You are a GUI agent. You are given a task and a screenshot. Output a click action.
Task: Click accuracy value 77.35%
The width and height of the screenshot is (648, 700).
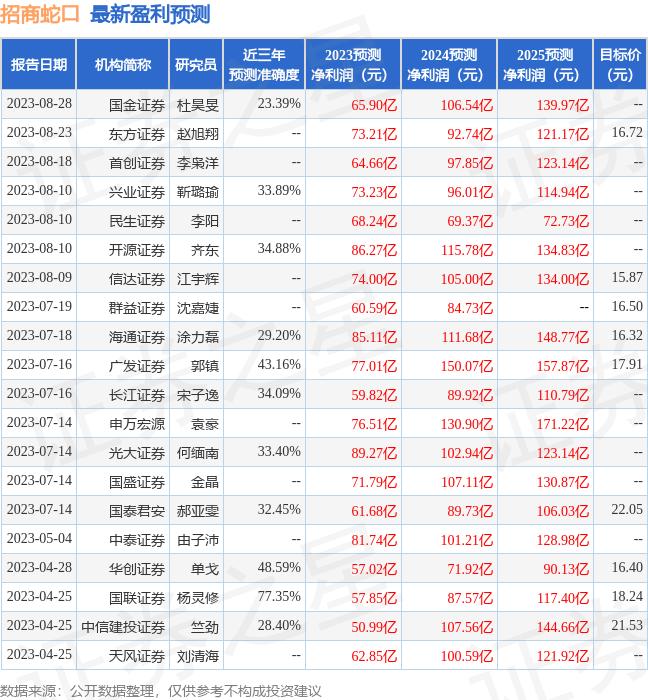tap(279, 596)
